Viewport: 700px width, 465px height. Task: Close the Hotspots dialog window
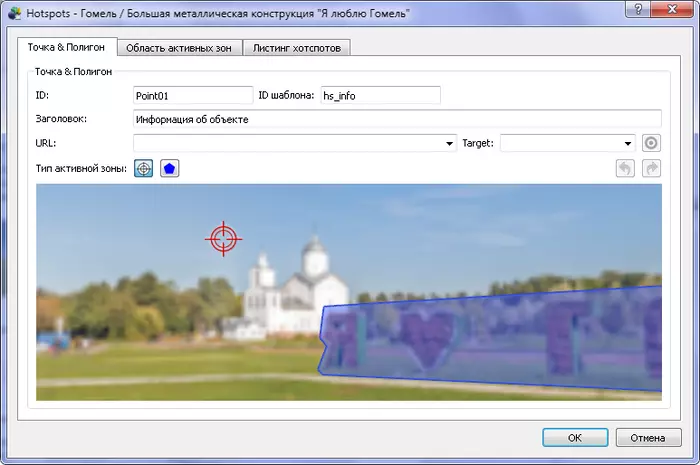[x=672, y=9]
